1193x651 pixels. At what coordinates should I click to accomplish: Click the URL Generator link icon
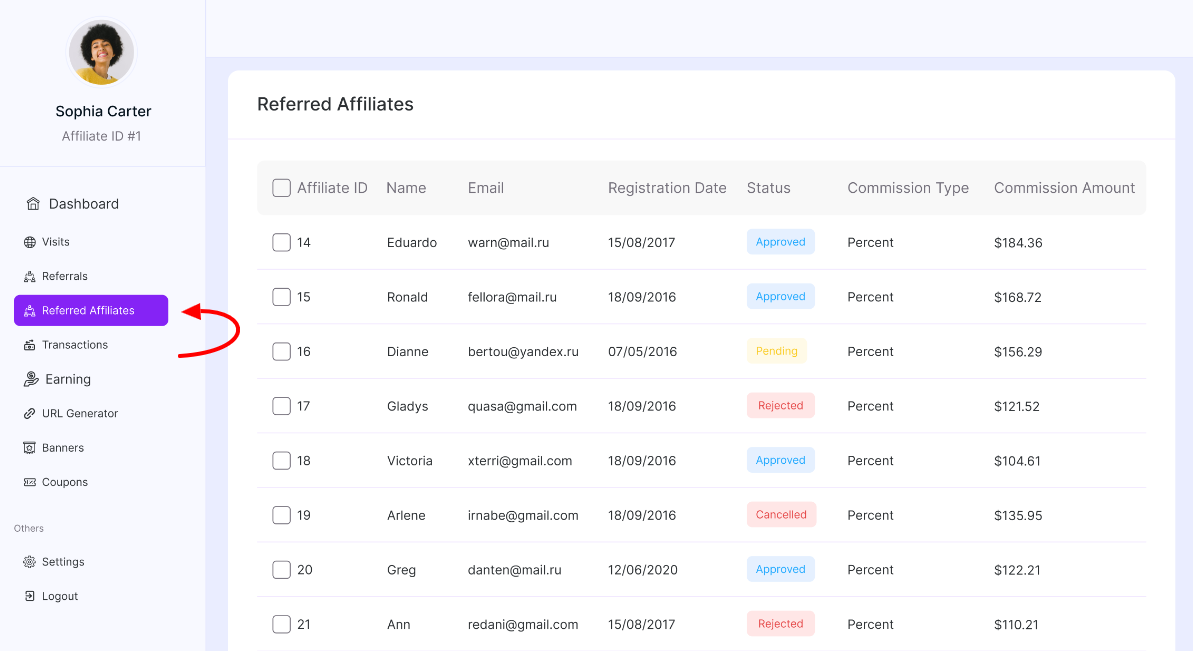point(30,414)
